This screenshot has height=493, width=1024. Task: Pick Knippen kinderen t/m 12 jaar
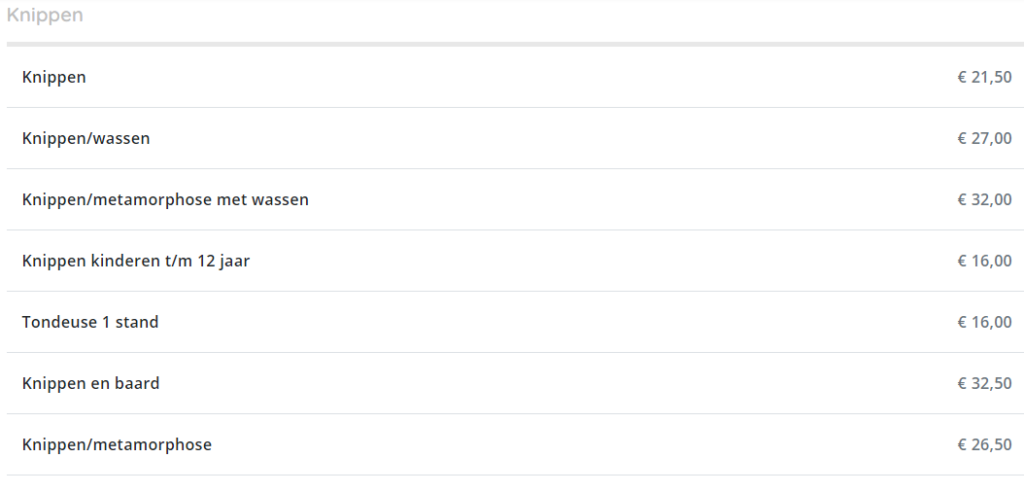136,261
